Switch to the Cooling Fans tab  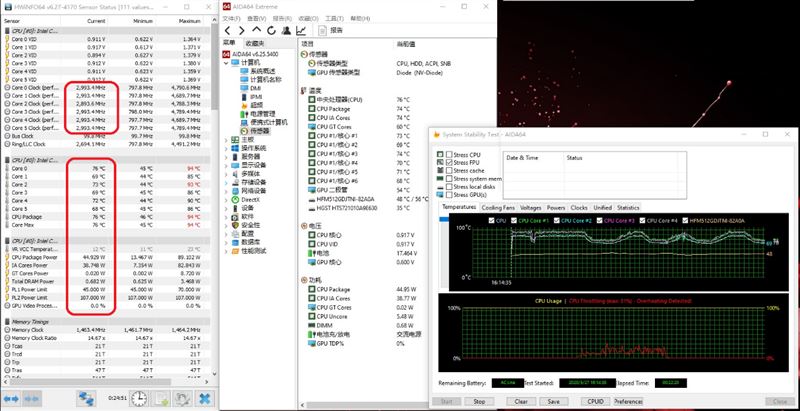498,208
